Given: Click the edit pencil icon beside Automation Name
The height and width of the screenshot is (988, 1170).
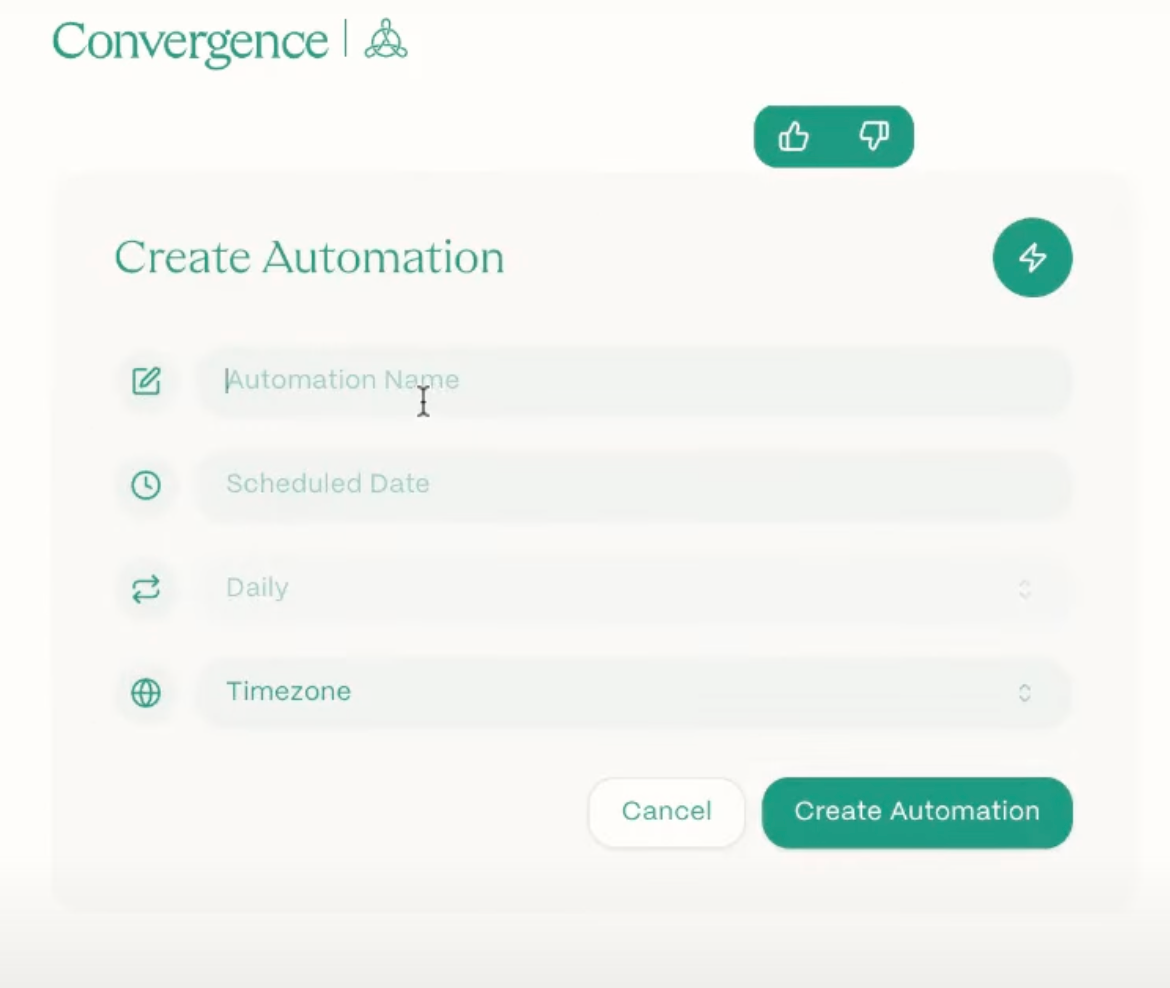Looking at the screenshot, I should click(146, 381).
